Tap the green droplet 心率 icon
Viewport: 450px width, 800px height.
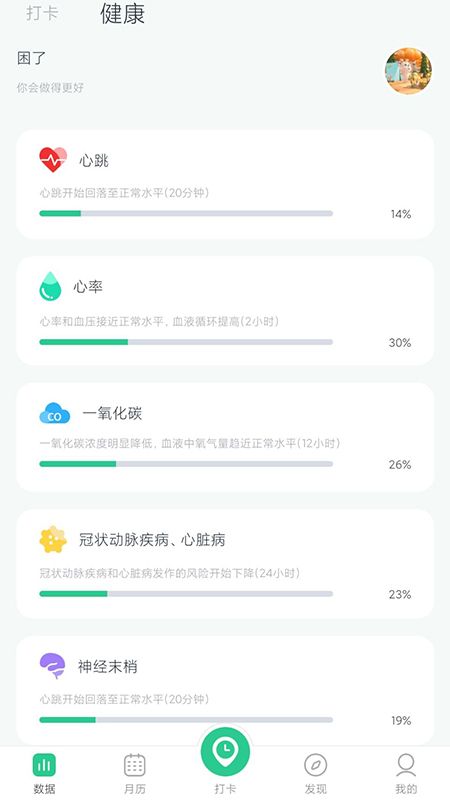[x=50, y=286]
